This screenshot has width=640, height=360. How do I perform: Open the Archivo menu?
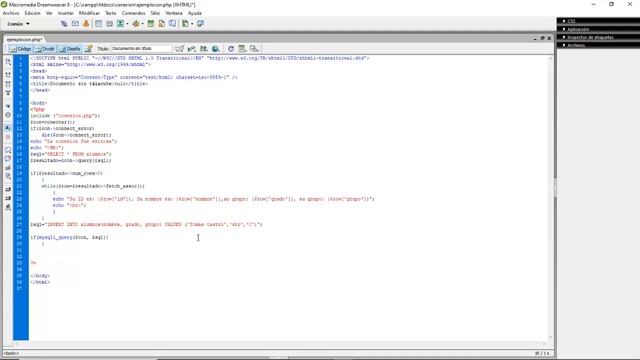click(x=11, y=13)
